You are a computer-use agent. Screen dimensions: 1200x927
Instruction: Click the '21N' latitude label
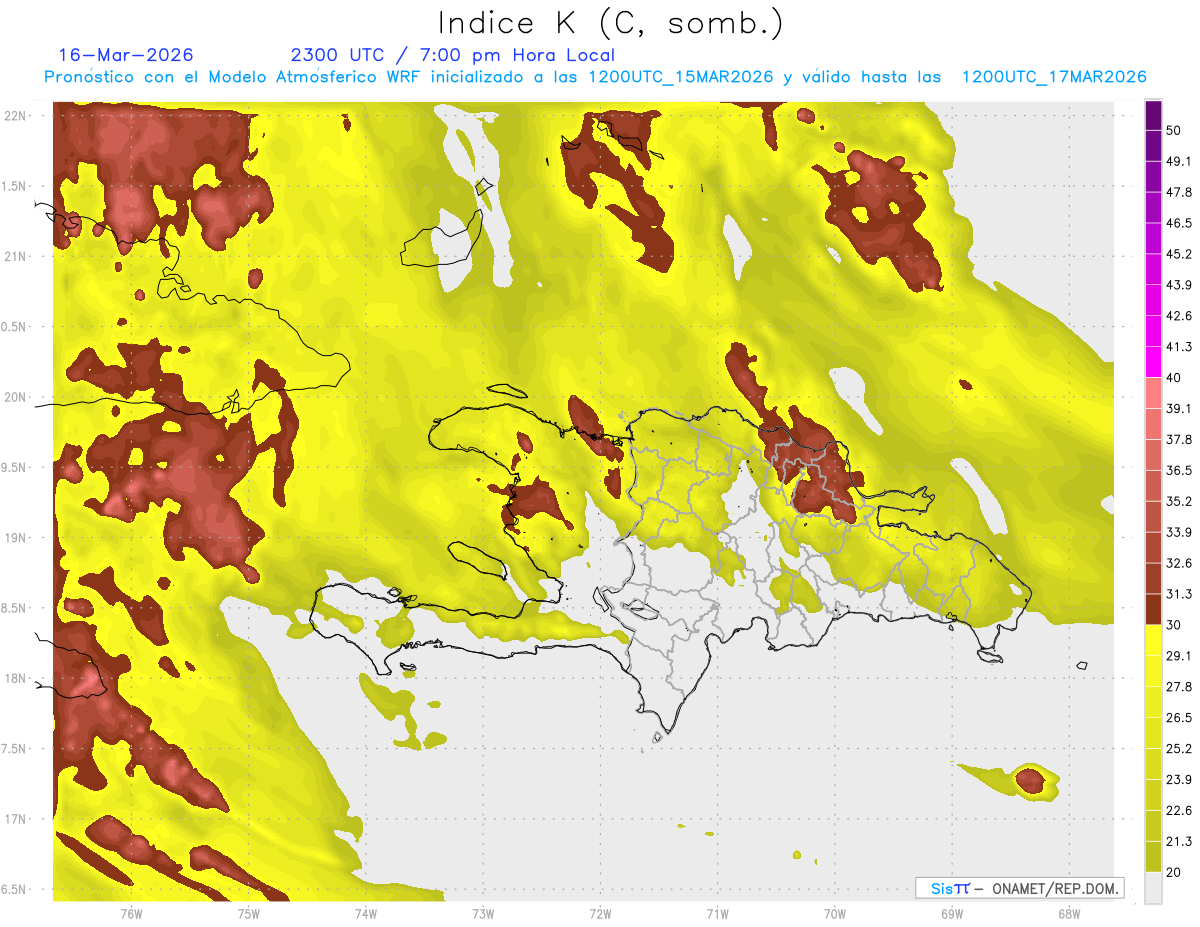(15, 256)
